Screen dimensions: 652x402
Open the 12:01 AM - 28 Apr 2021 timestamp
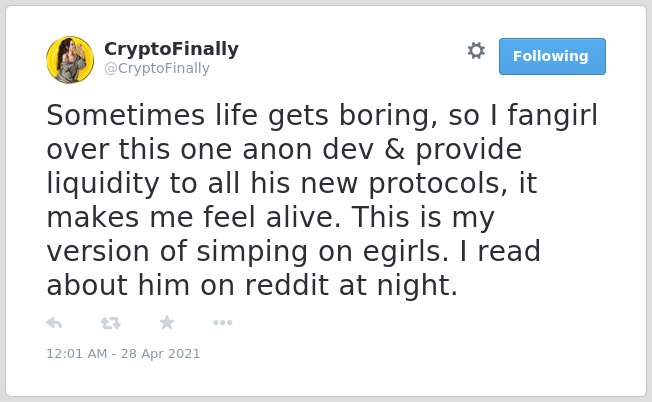pos(123,353)
